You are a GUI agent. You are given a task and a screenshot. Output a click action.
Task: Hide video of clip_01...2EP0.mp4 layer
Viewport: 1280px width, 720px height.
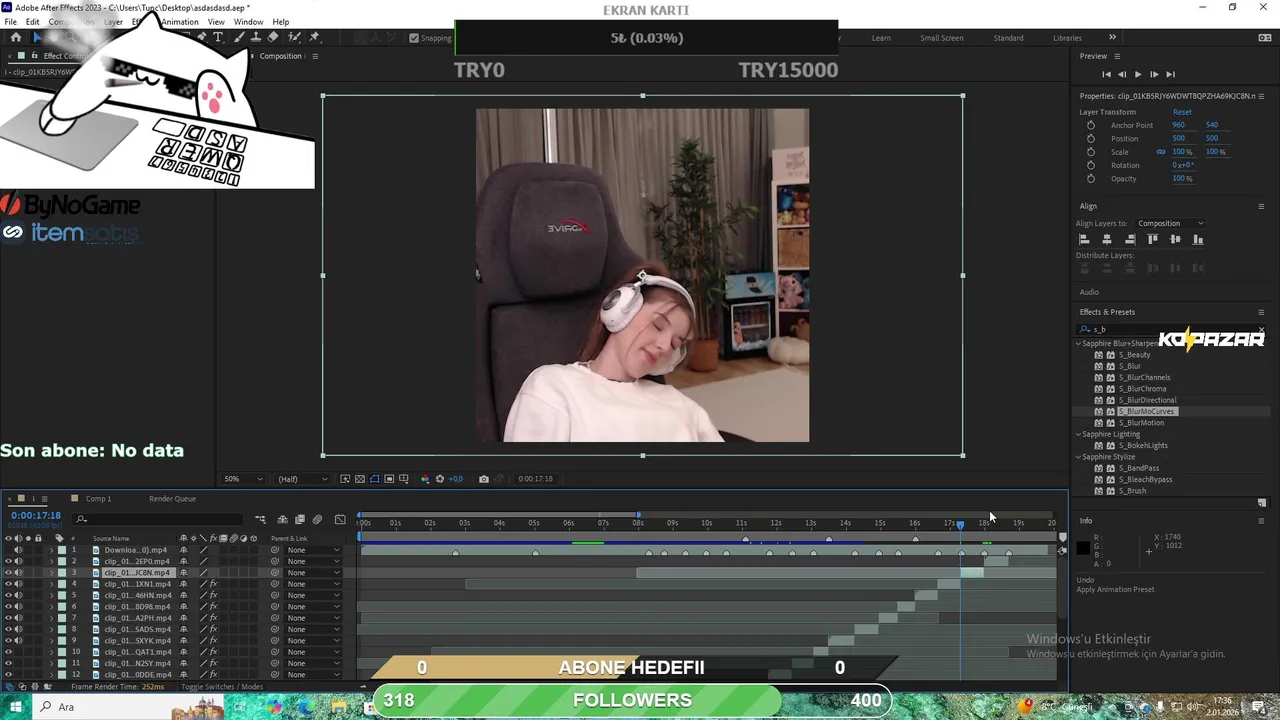(x=8, y=561)
